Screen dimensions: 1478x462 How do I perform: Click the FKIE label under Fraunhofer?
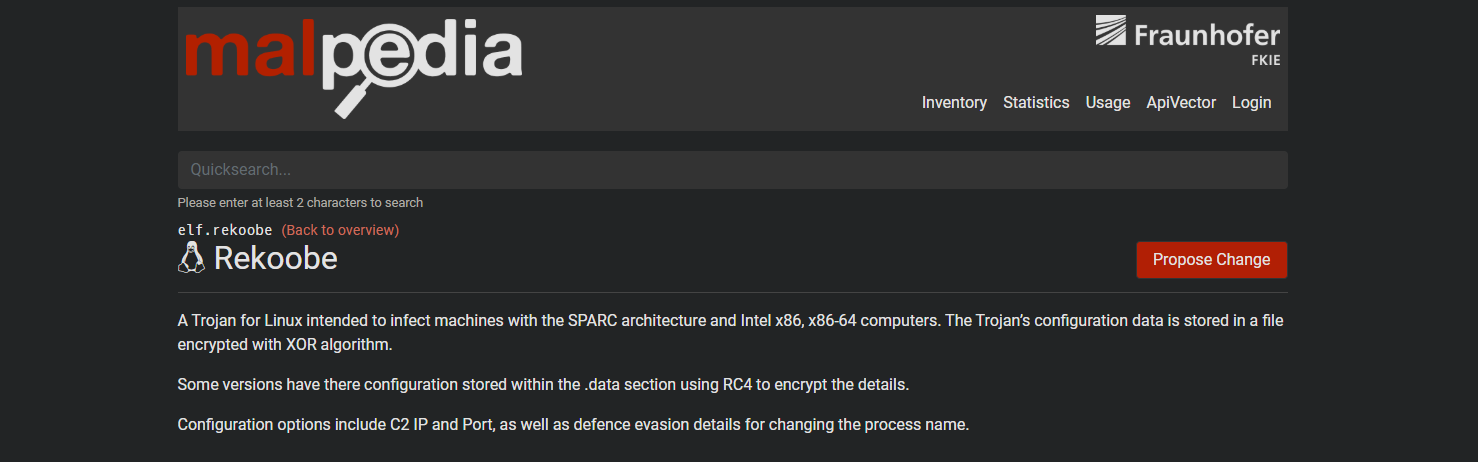[x=1265, y=60]
